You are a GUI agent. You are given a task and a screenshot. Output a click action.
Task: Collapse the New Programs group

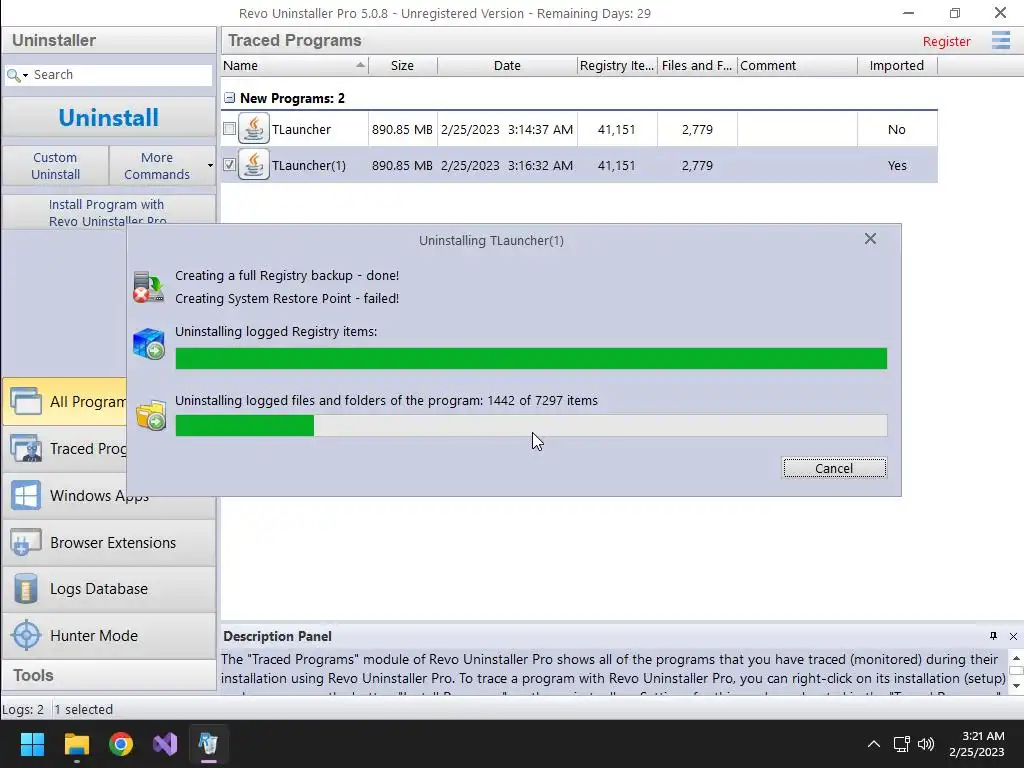(x=229, y=98)
